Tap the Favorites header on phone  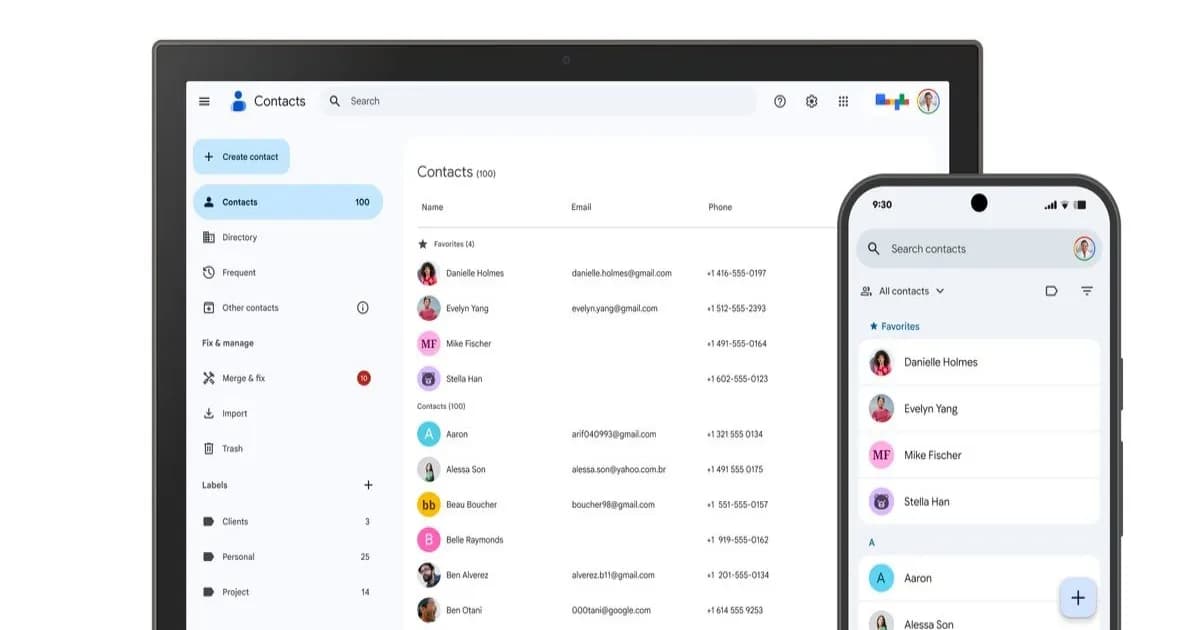[x=894, y=326]
